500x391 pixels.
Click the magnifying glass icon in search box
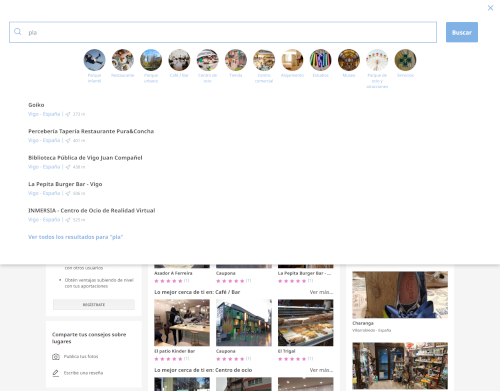pos(18,32)
